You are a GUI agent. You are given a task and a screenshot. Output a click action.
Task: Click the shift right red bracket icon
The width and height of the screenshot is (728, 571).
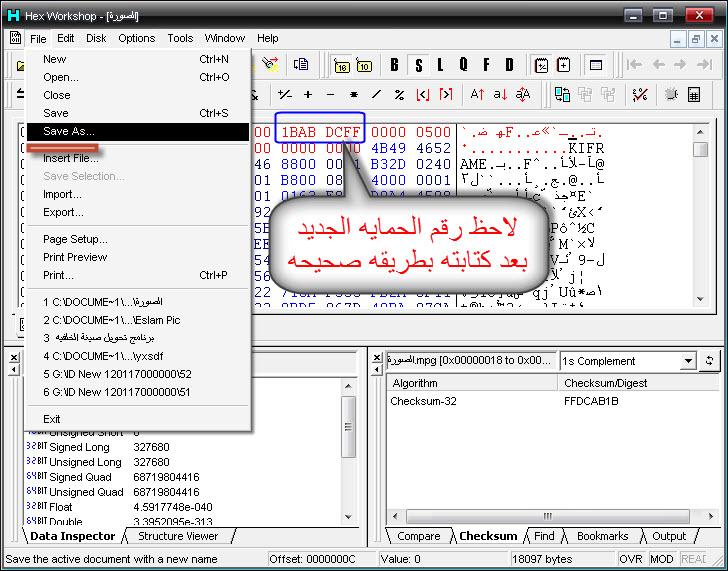(446, 95)
